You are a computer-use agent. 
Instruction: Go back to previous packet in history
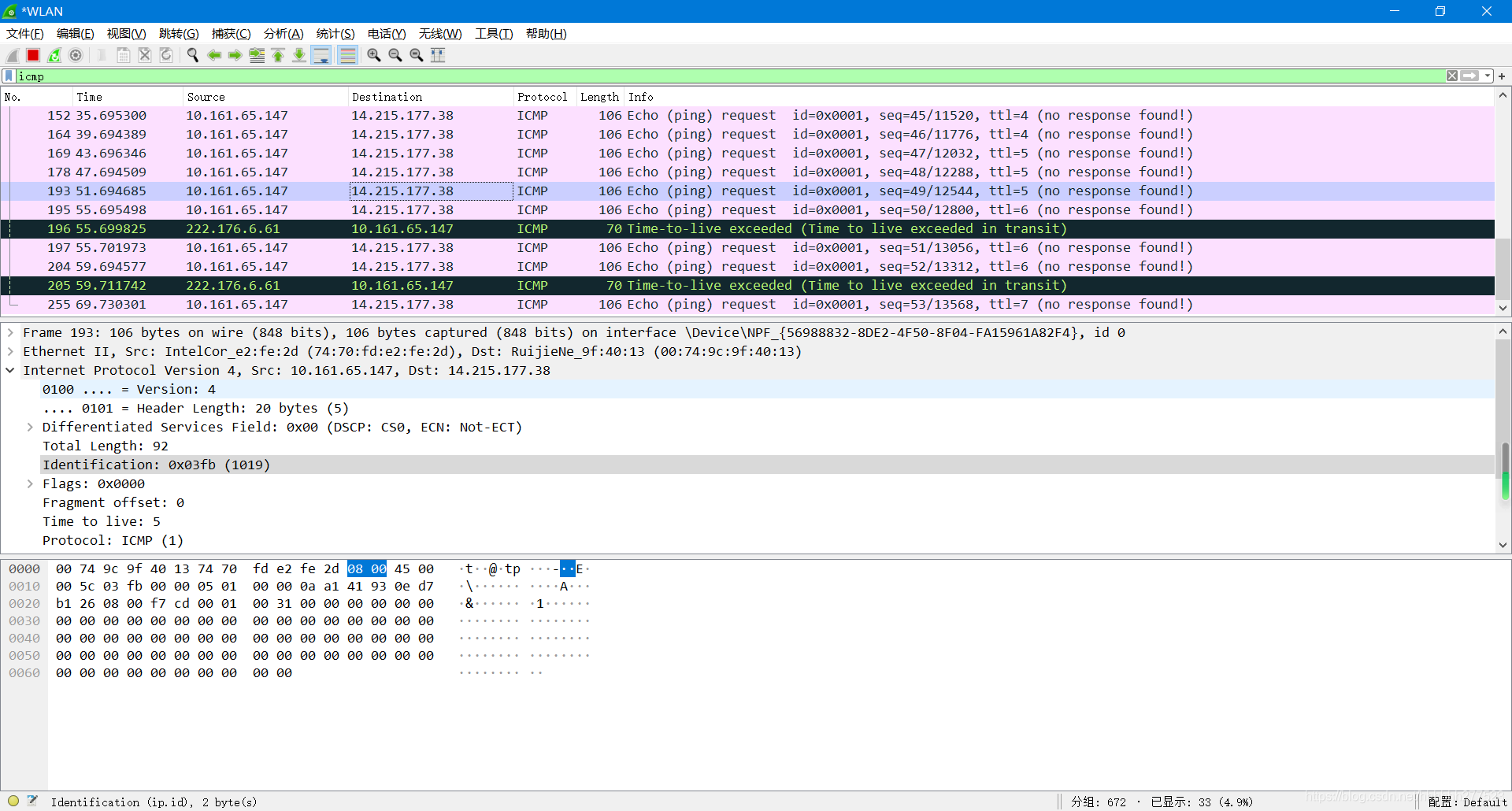pyautogui.click(x=213, y=55)
